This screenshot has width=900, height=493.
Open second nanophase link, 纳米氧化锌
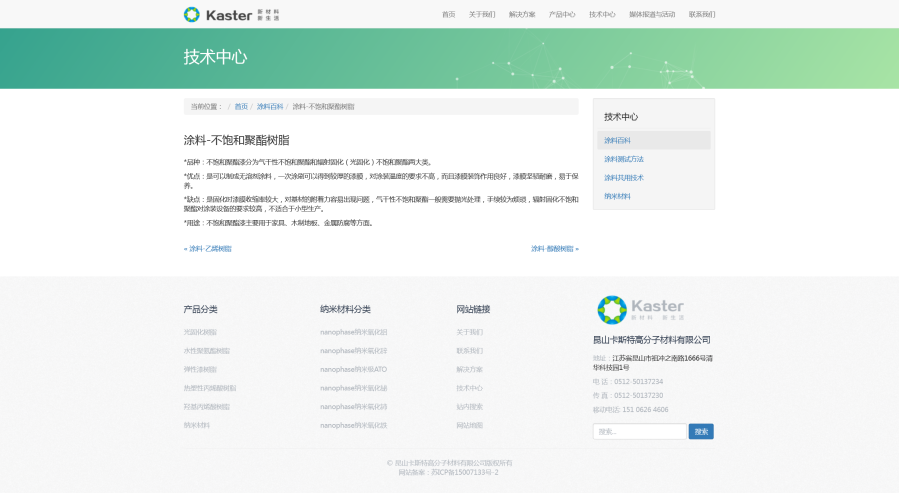pyautogui.click(x=354, y=351)
